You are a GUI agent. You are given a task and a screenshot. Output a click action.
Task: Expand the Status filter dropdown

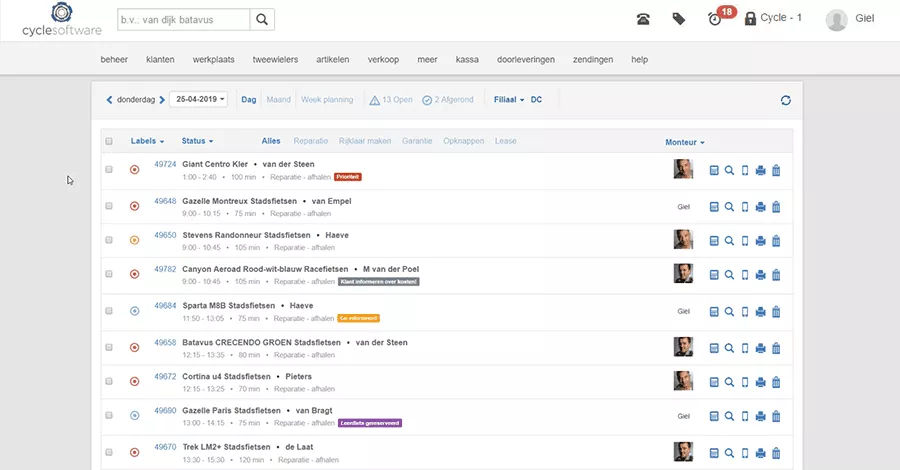tap(197, 141)
